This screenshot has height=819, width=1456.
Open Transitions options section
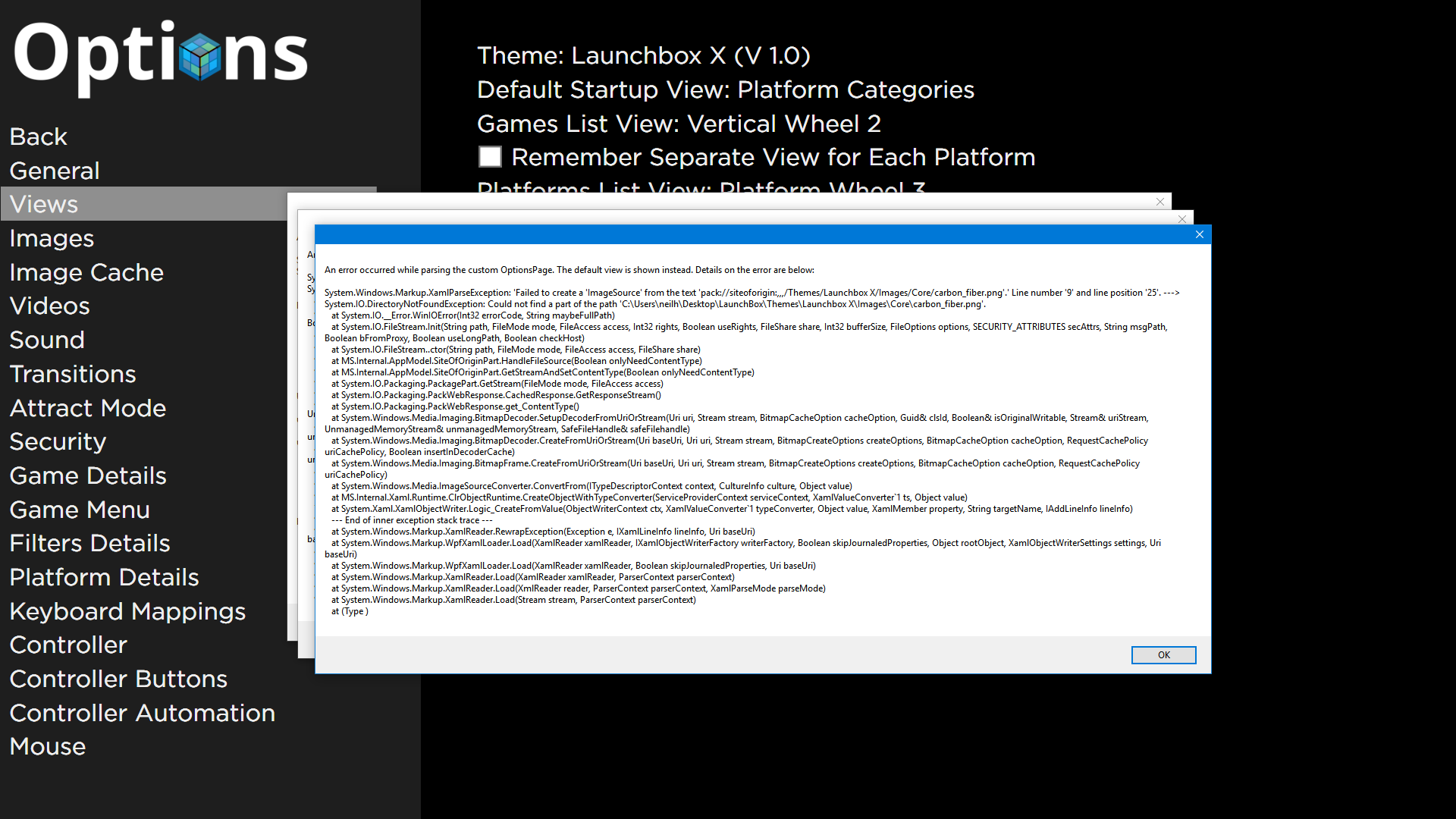73,374
